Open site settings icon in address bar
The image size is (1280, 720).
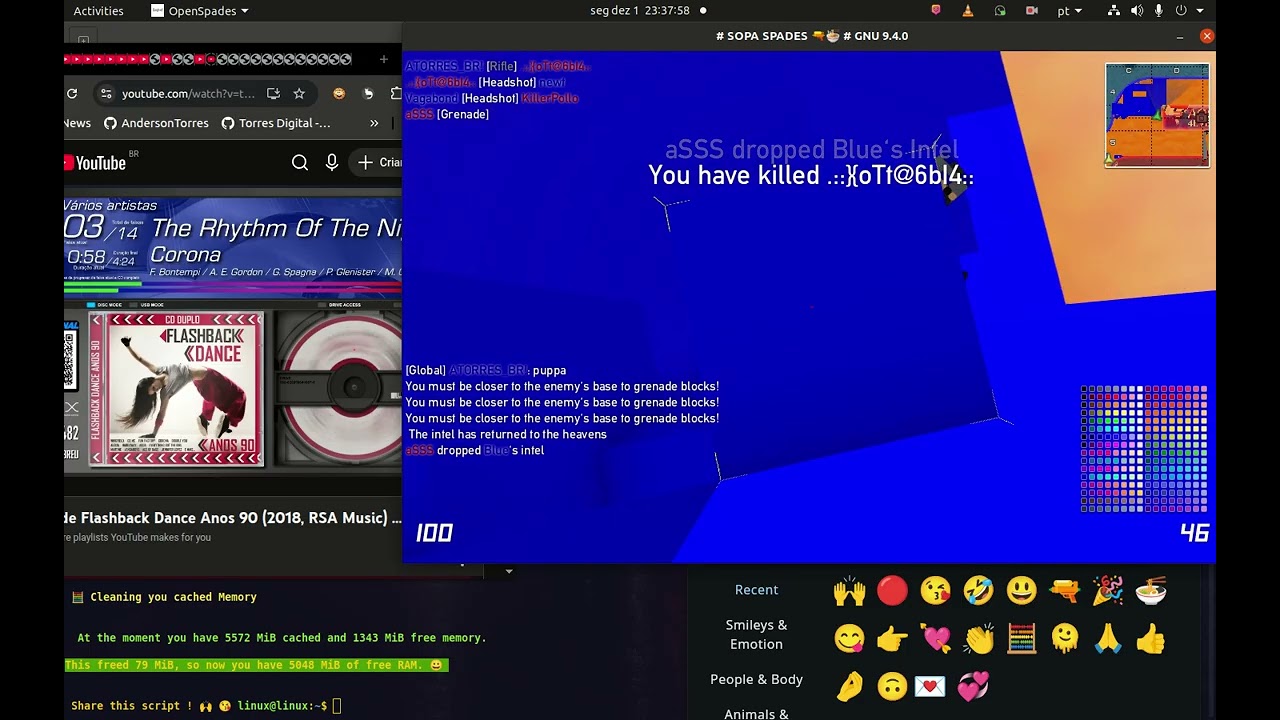pyautogui.click(x=106, y=94)
